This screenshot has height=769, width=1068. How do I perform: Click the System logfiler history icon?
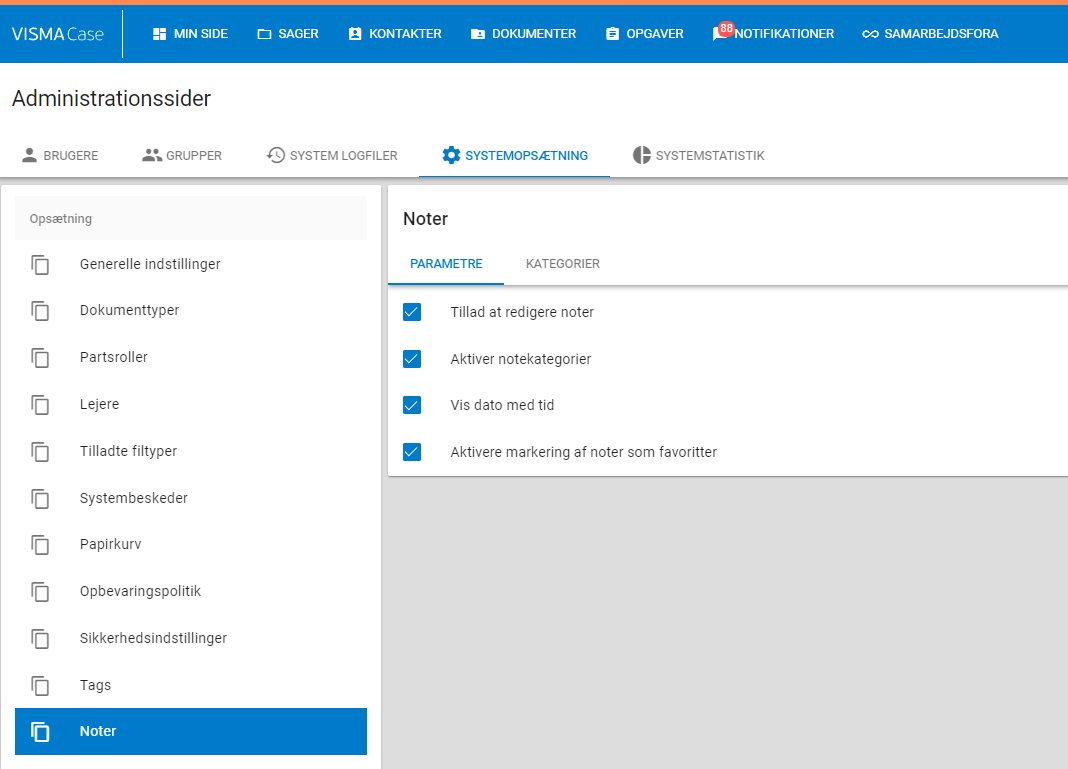tap(275, 155)
